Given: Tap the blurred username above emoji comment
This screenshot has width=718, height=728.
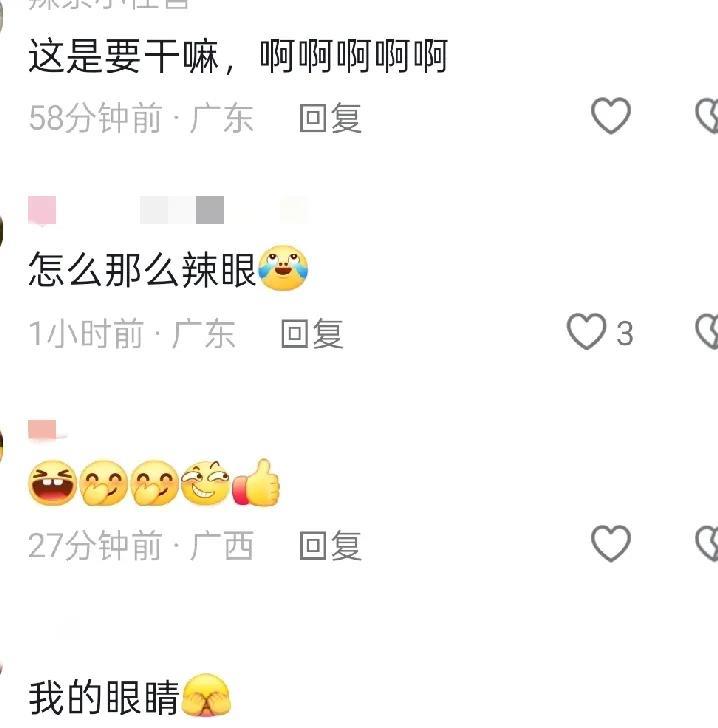Looking at the screenshot, I should [x=46, y=429].
